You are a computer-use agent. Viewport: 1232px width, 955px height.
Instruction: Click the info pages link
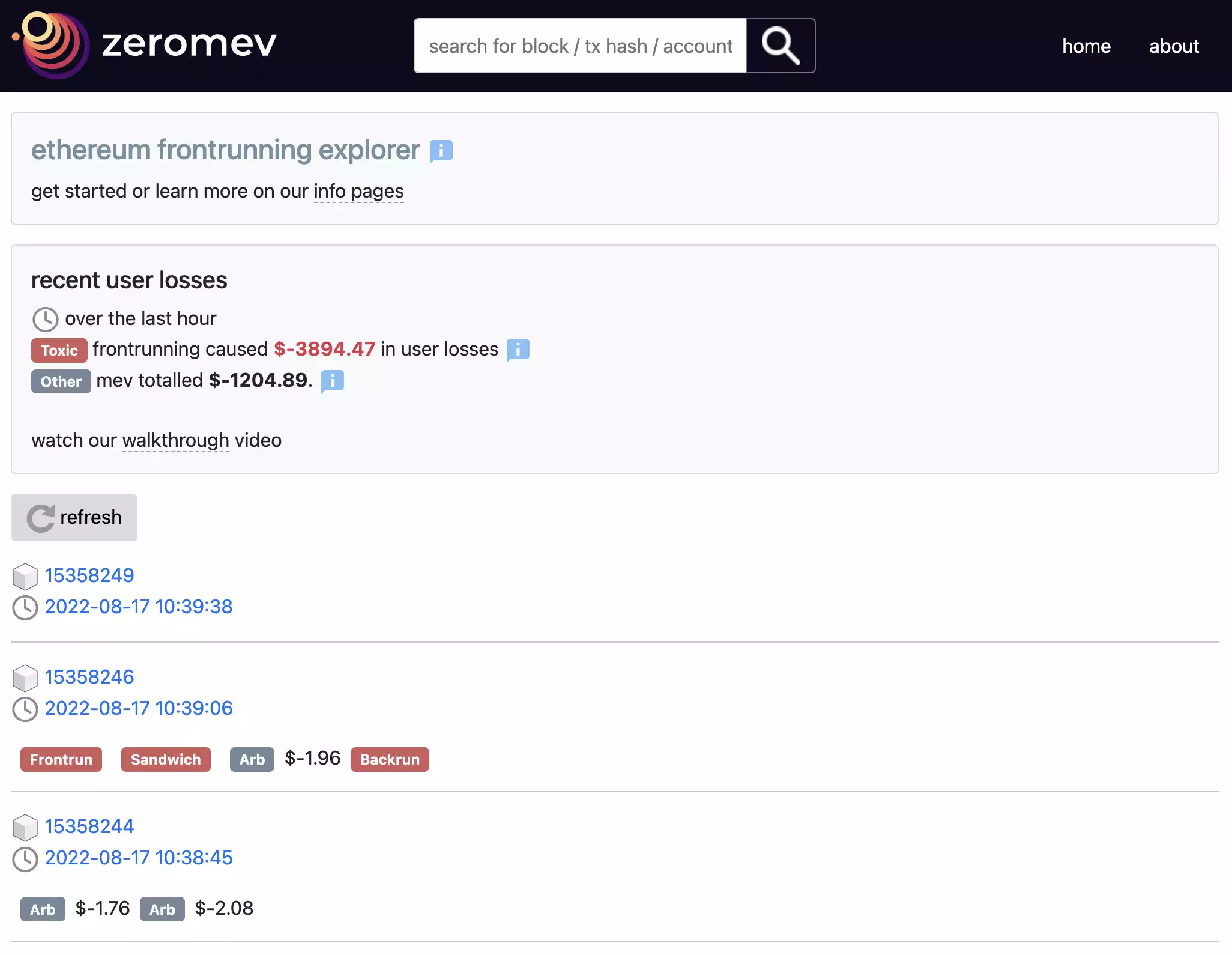[358, 190]
